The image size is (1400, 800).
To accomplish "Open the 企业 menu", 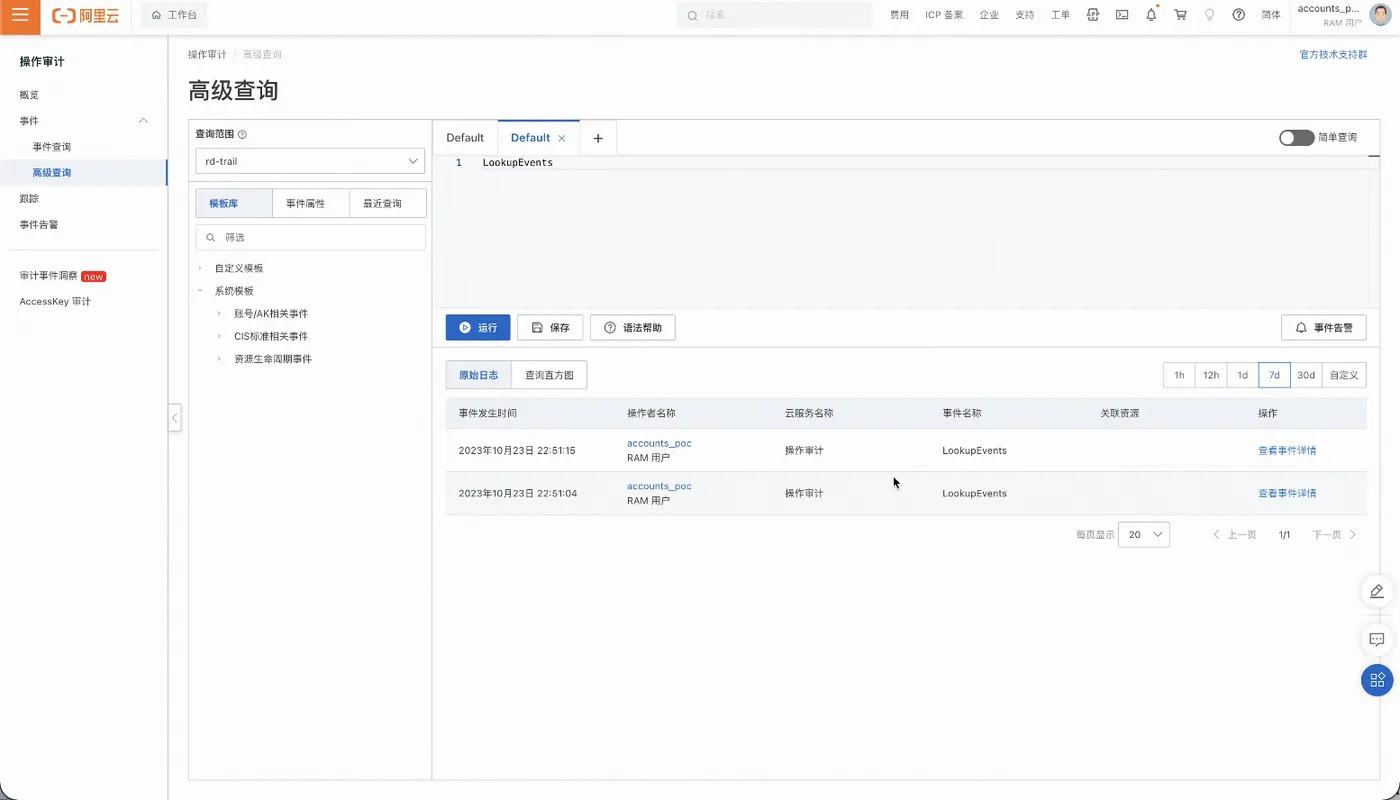I will 989,15.
